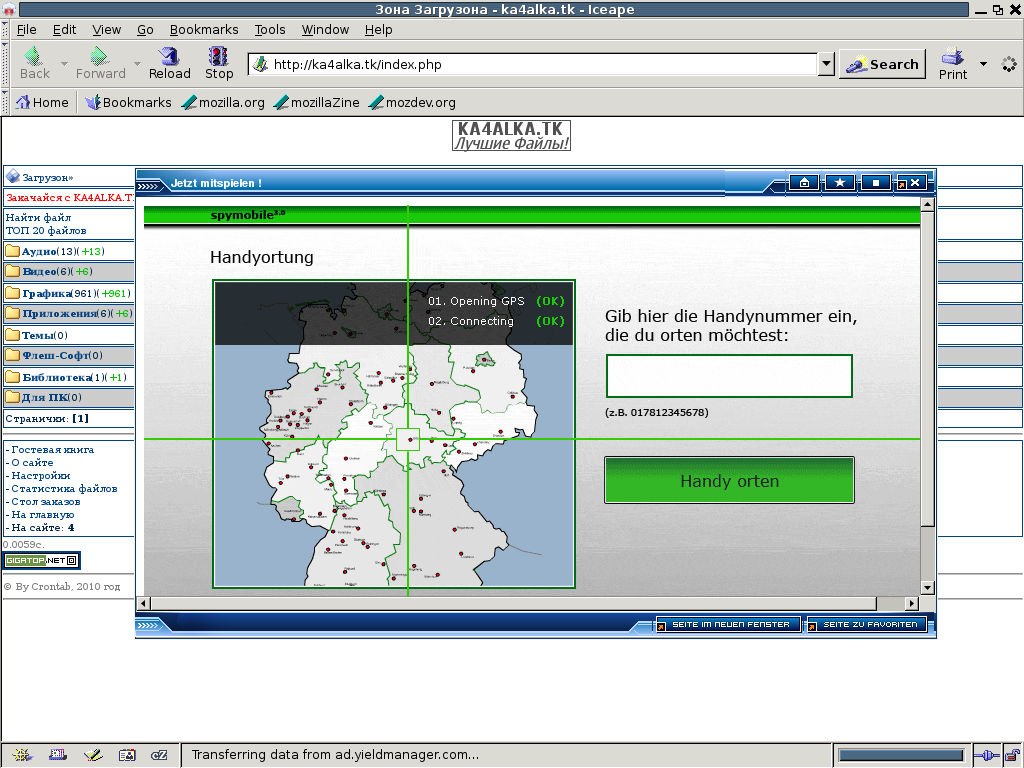Click the star icon in ad popup header
Viewport: 1024px width, 768px height.
(x=840, y=183)
